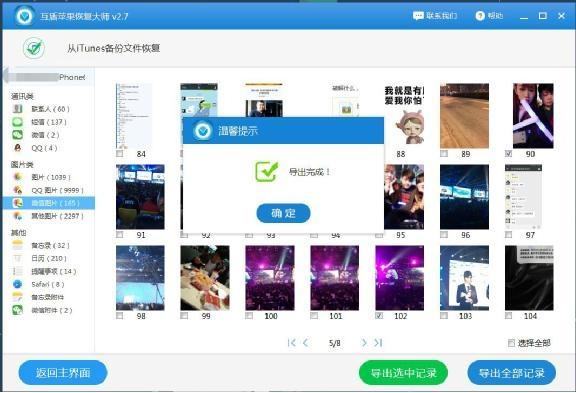This screenshot has width=576, height=393.
Task: Open the 备忘录 (32) notes category
Action: click(40, 245)
